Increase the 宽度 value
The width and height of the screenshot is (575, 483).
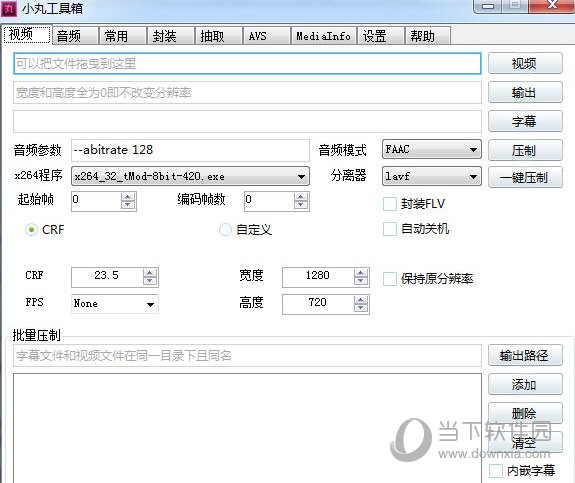pos(361,273)
